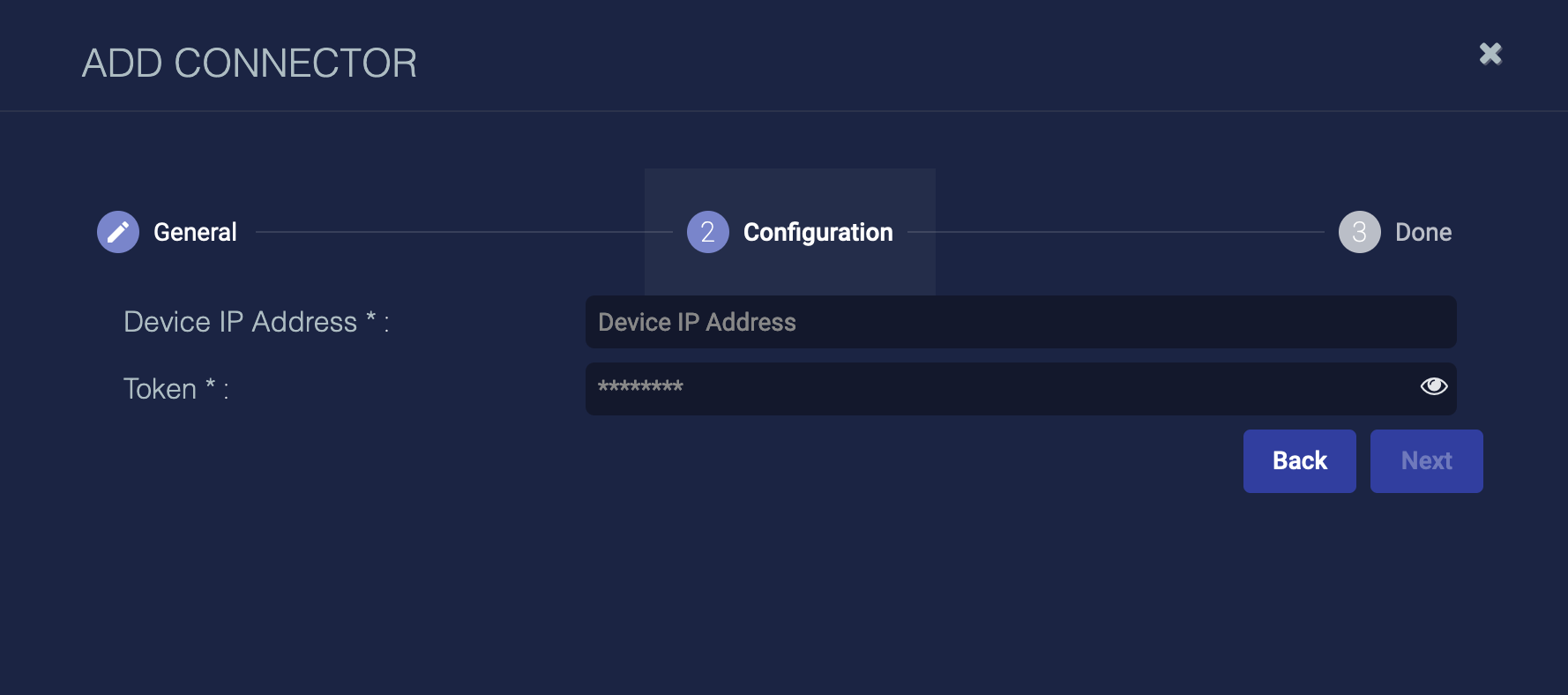Image resolution: width=1568 pixels, height=695 pixels.
Task: Click inside the Token password field
Action: click(997, 389)
